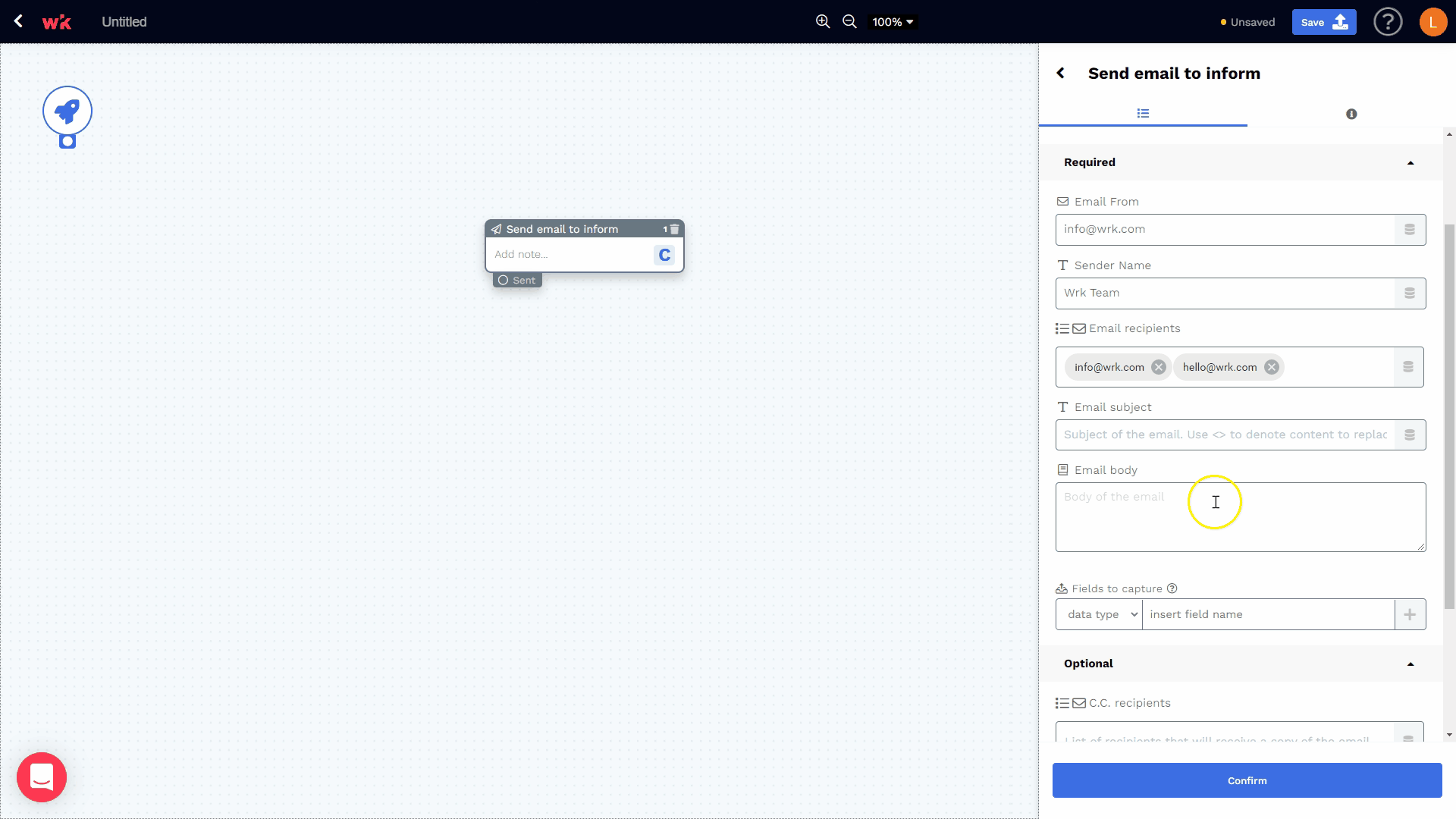Open Fields to capture help tooltip
Image resolution: width=1456 pixels, height=819 pixels.
pos(1172,588)
